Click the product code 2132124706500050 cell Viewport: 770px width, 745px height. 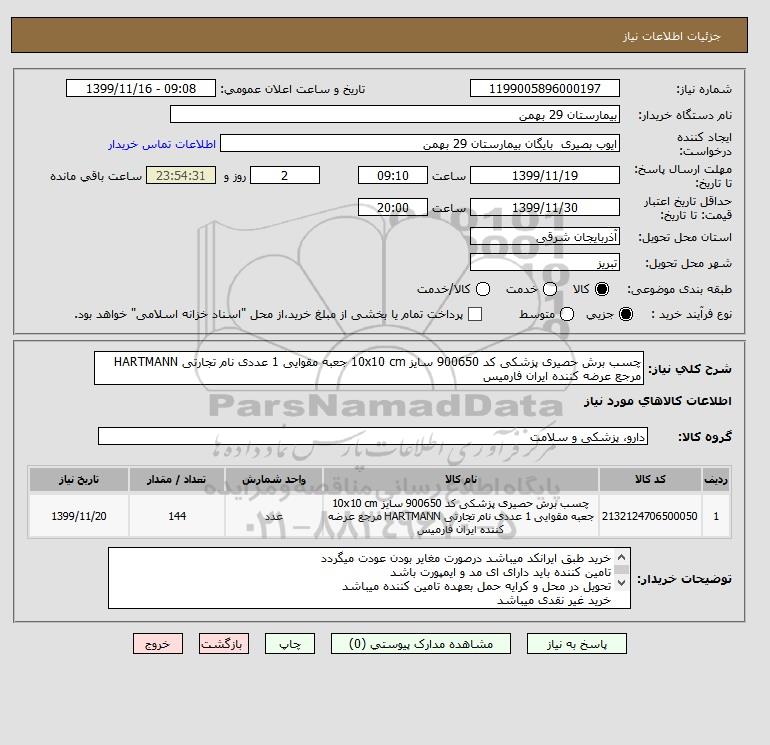coord(650,516)
